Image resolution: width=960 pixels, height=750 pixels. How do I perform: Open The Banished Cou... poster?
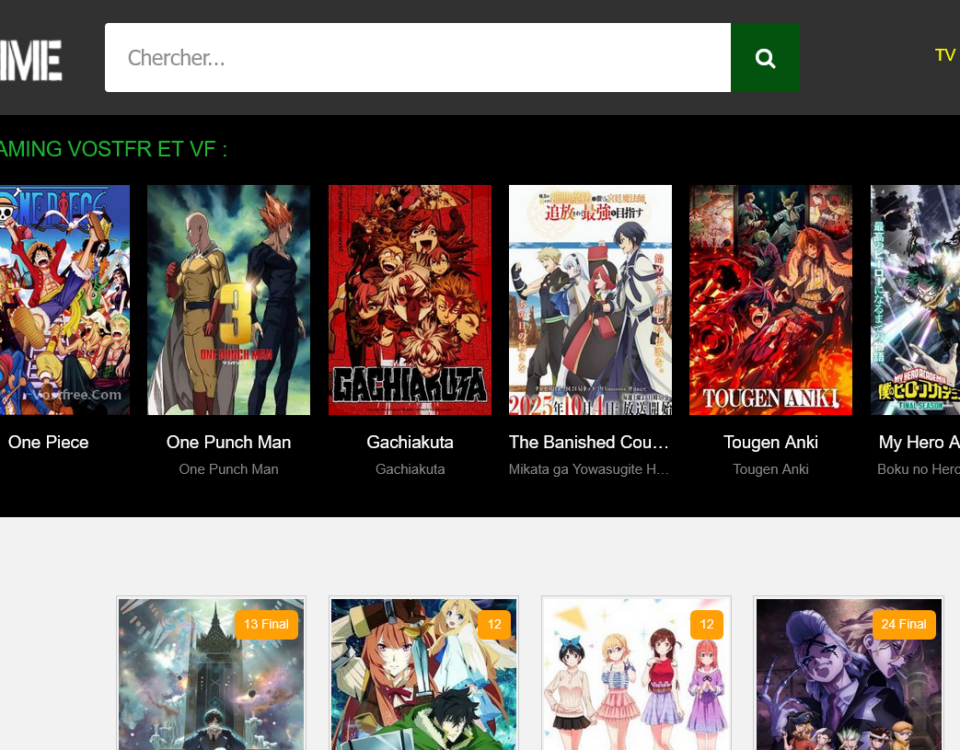point(590,299)
